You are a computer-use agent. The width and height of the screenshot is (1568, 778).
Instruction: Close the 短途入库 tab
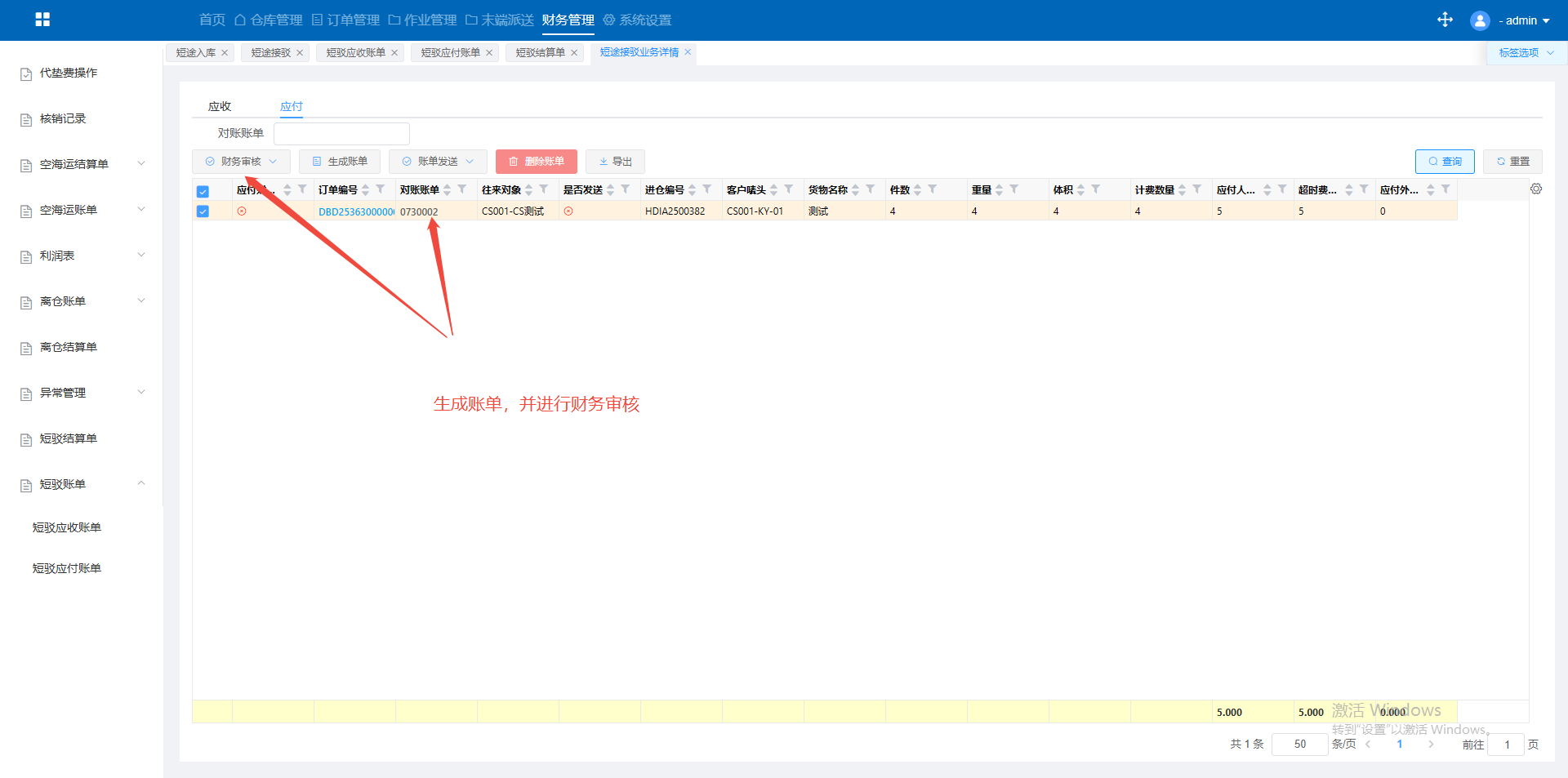tap(225, 53)
